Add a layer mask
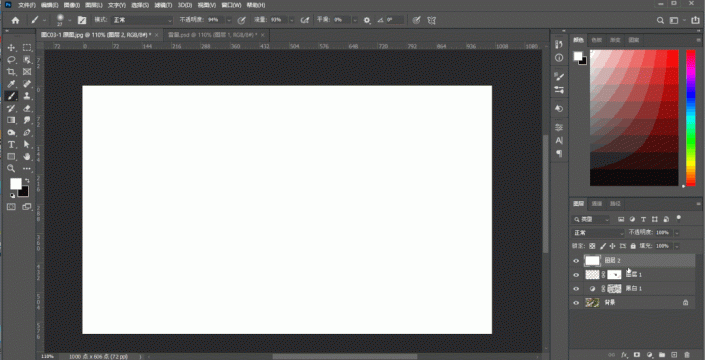This screenshot has width=705, height=360. [x=637, y=355]
